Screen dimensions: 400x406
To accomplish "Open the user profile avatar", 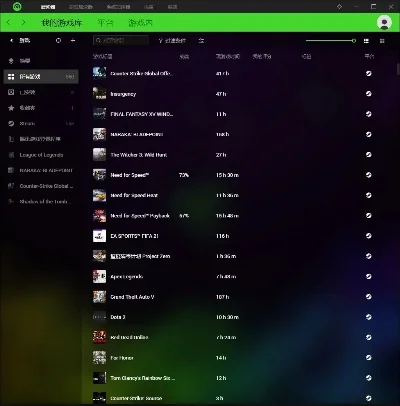I will (x=384, y=23).
